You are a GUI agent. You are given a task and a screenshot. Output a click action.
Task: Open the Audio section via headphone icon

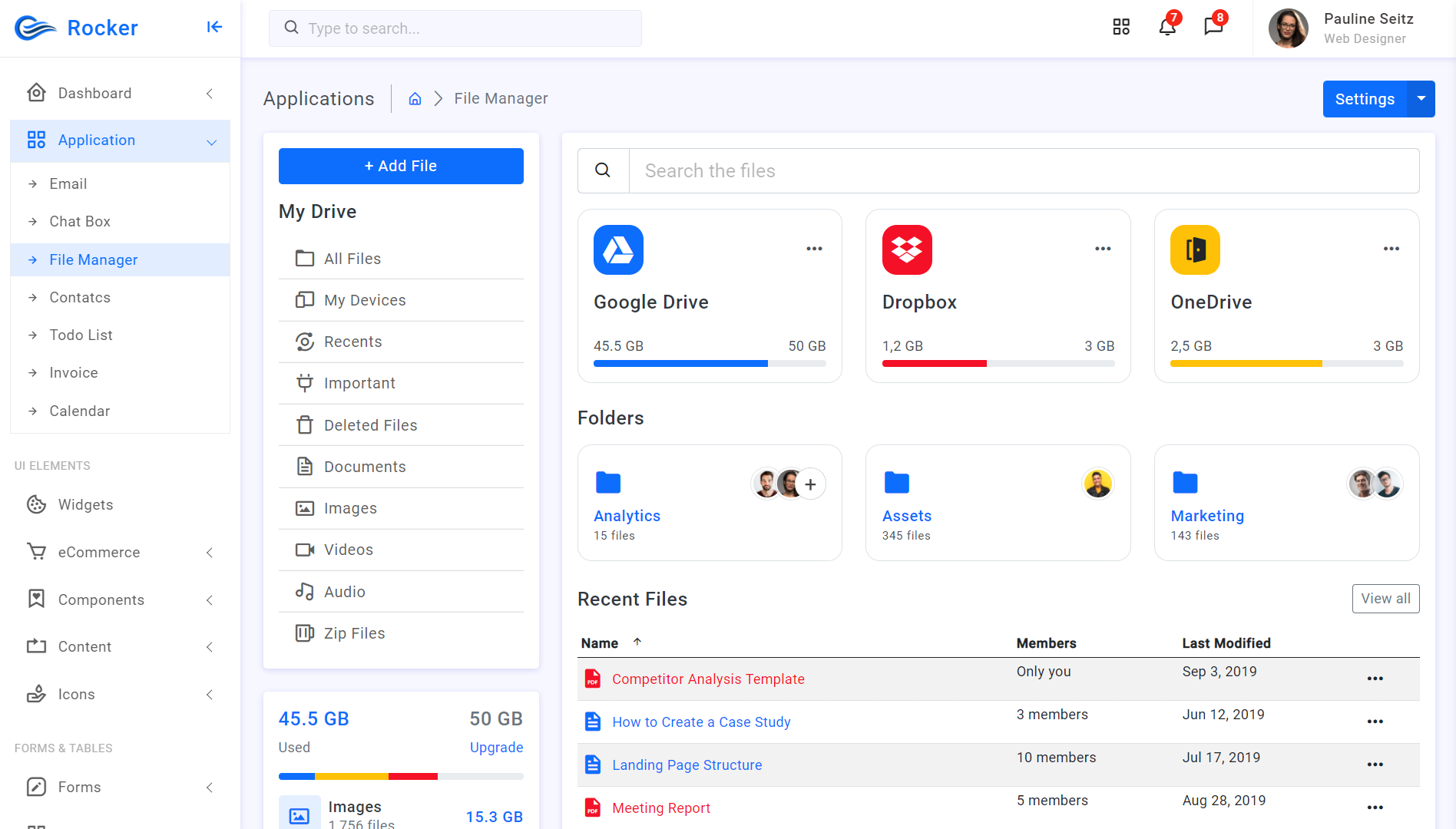[x=306, y=591]
